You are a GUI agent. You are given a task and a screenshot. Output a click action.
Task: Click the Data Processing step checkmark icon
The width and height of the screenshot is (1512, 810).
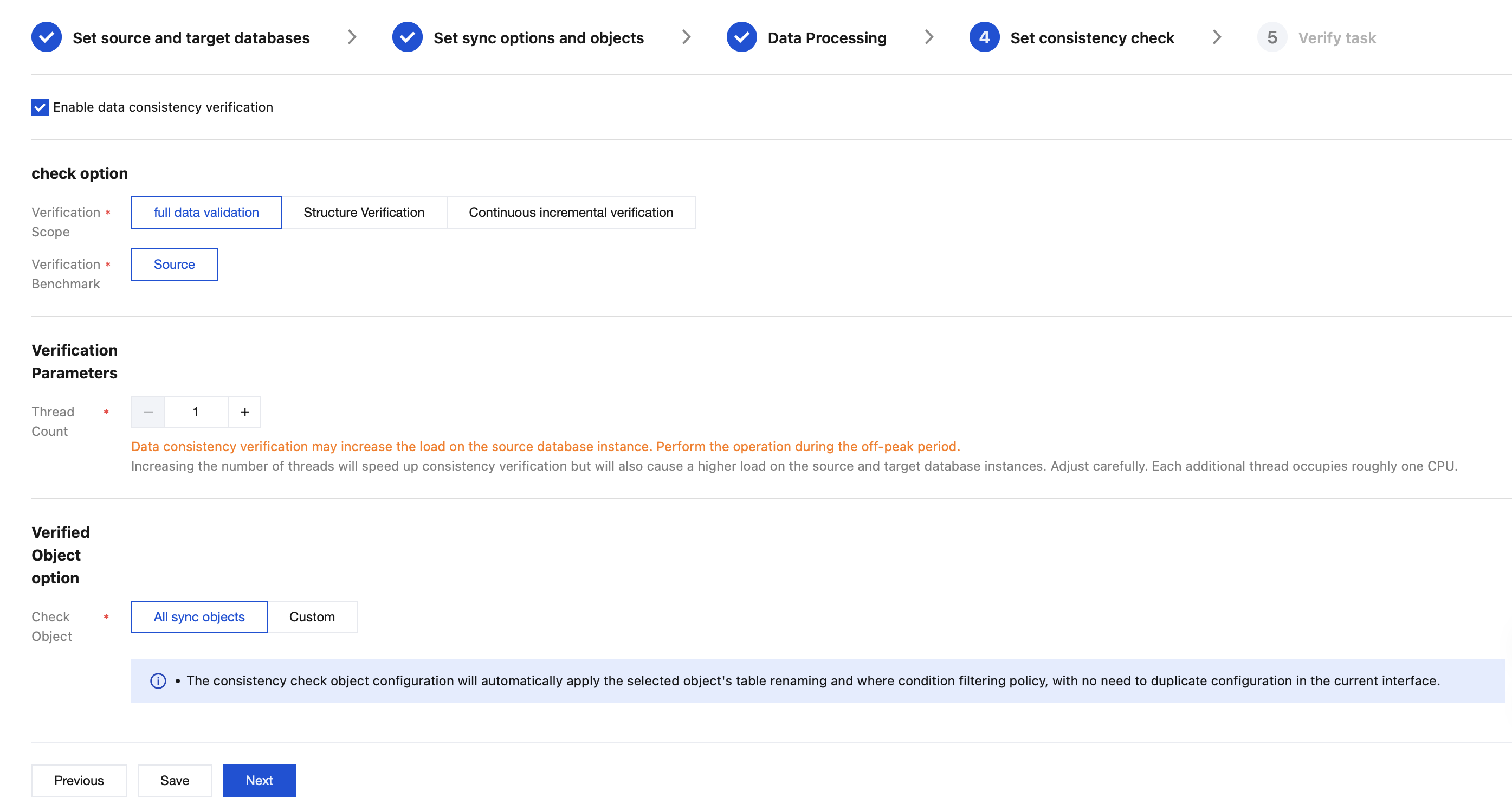[741, 37]
